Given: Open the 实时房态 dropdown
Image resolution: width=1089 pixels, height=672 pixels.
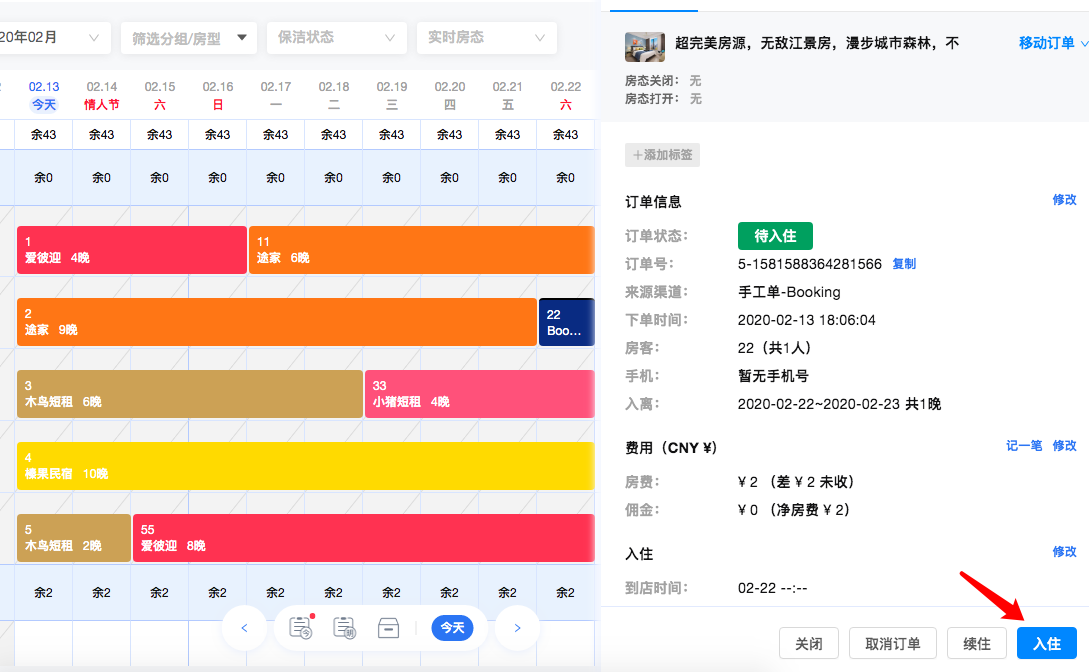Looking at the screenshot, I should (x=486, y=37).
